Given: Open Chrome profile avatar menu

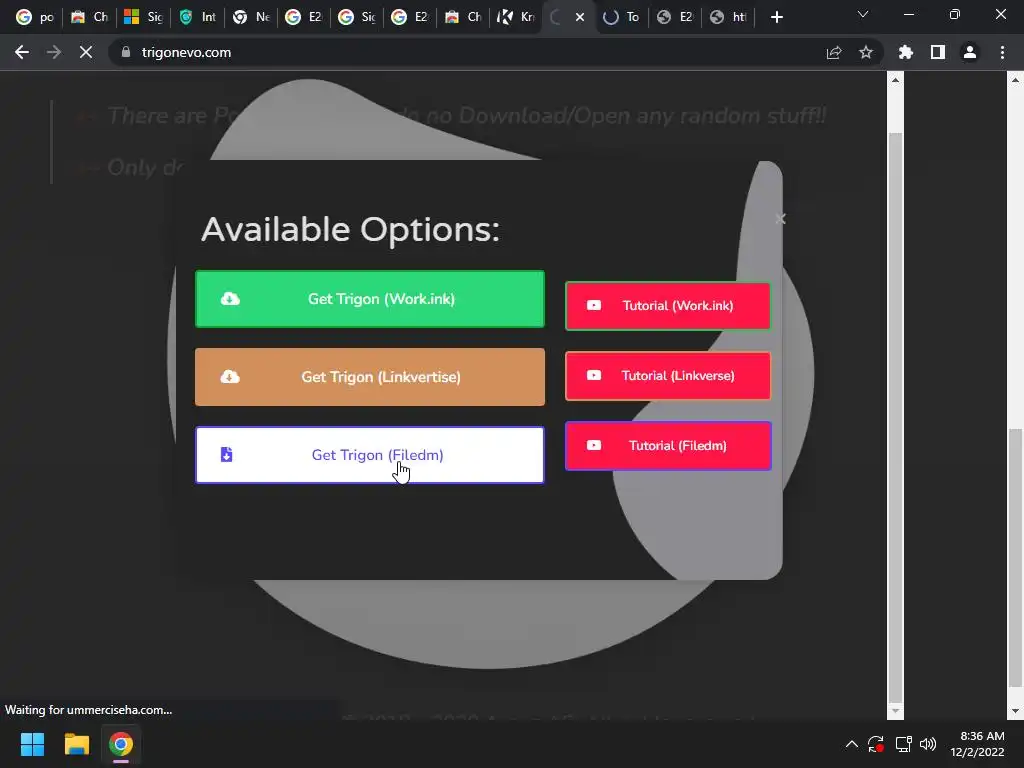Looking at the screenshot, I should click(970, 52).
